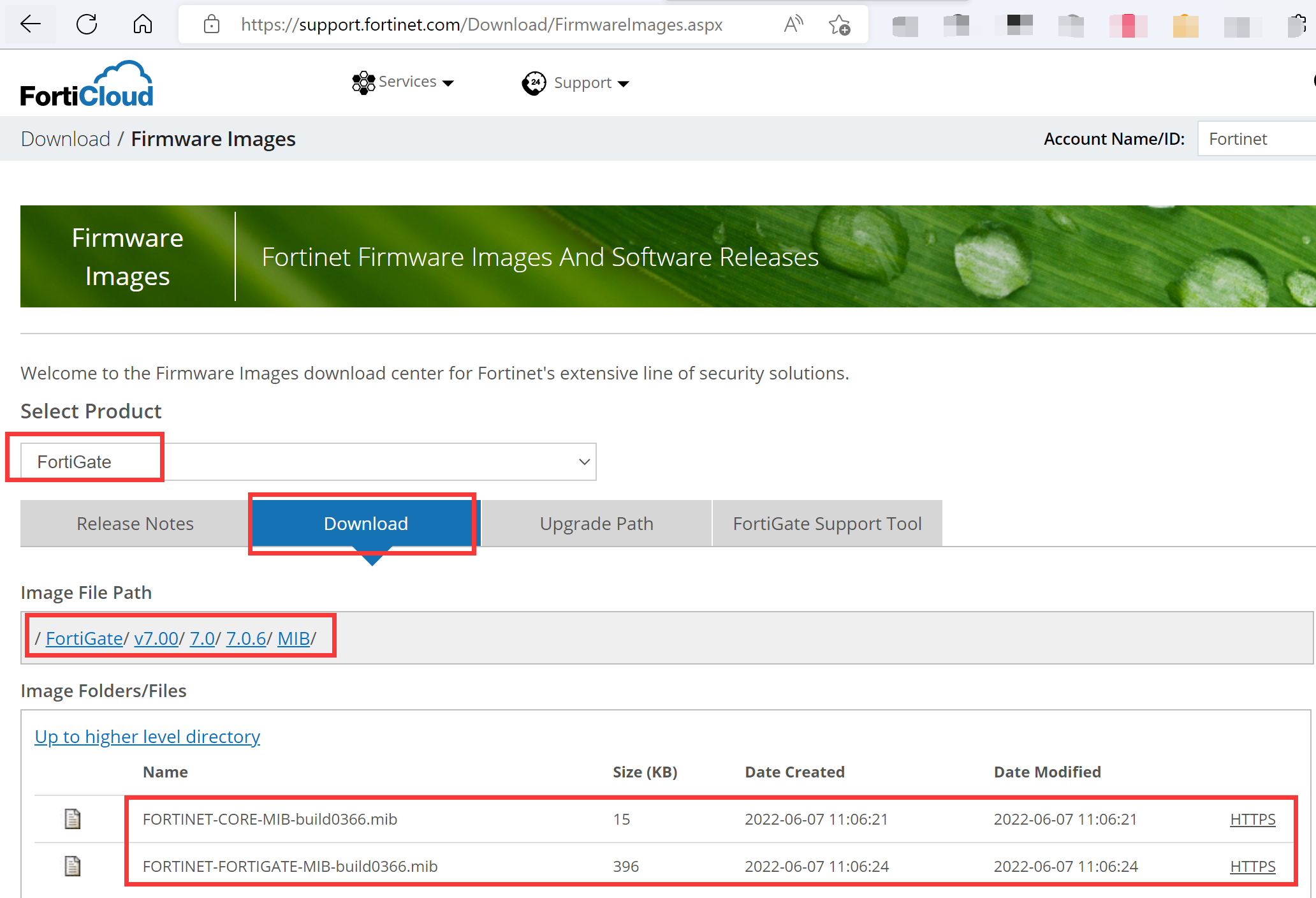Image resolution: width=1316 pixels, height=898 pixels.
Task: Select FortiGate Support Tool tab
Action: click(827, 524)
